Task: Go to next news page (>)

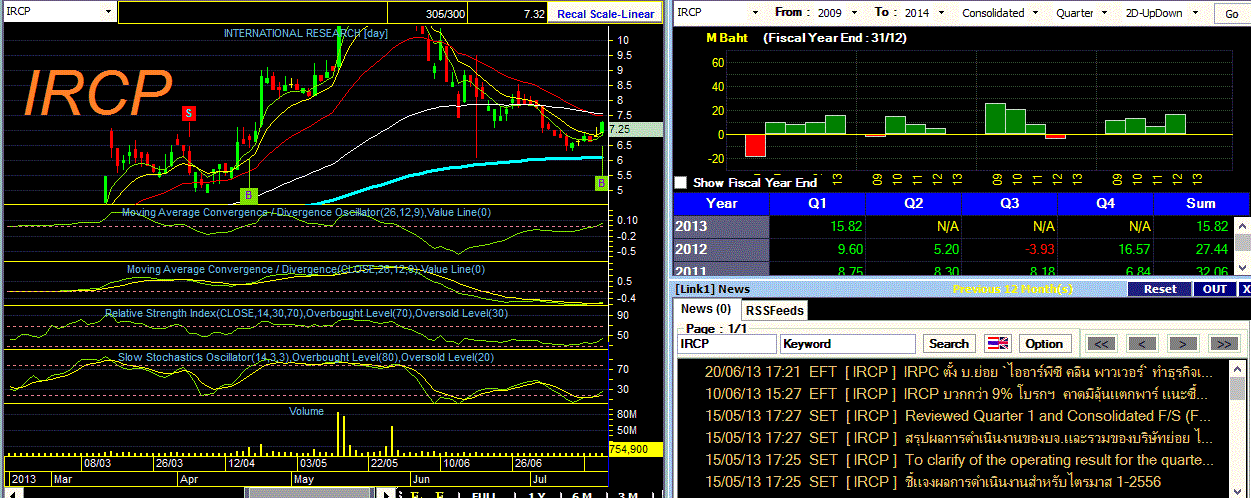Action: pos(1183,344)
